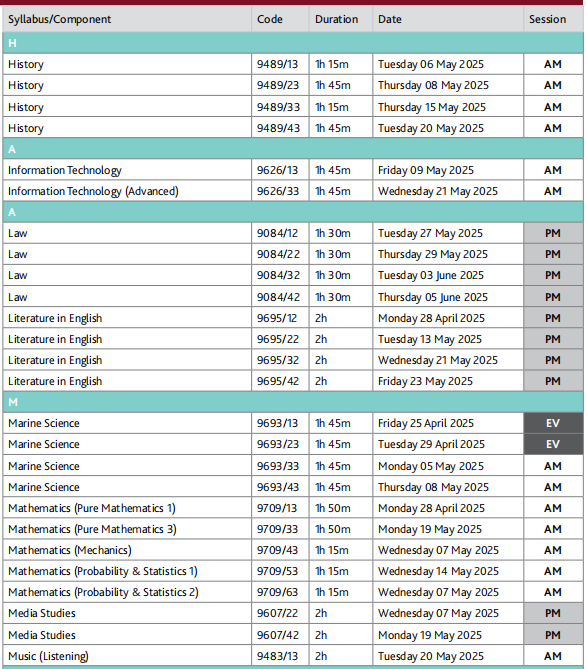Select the date Friday 25 April 2025
Viewport: 587px width, 669px height.
tap(426, 423)
